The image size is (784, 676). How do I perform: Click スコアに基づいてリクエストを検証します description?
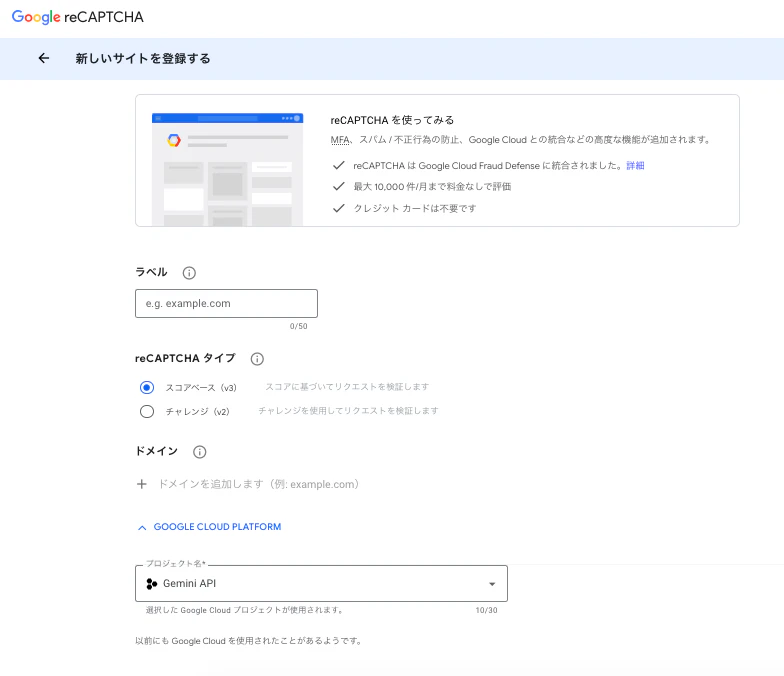click(347, 386)
